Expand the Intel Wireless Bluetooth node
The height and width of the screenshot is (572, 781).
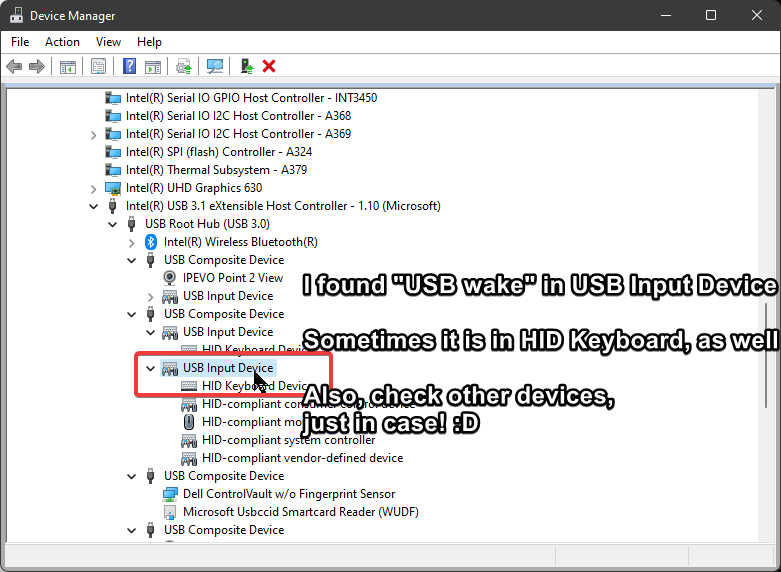[131, 243]
